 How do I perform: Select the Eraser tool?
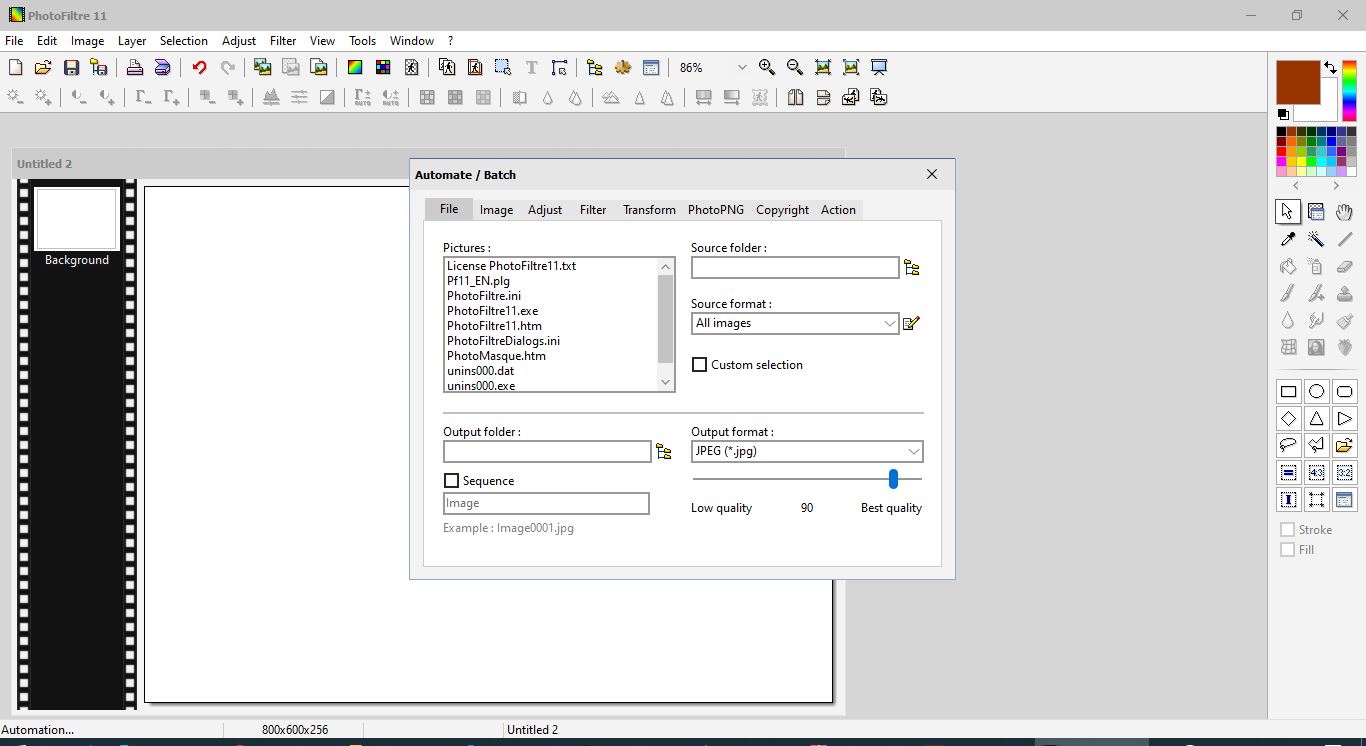click(x=1345, y=267)
